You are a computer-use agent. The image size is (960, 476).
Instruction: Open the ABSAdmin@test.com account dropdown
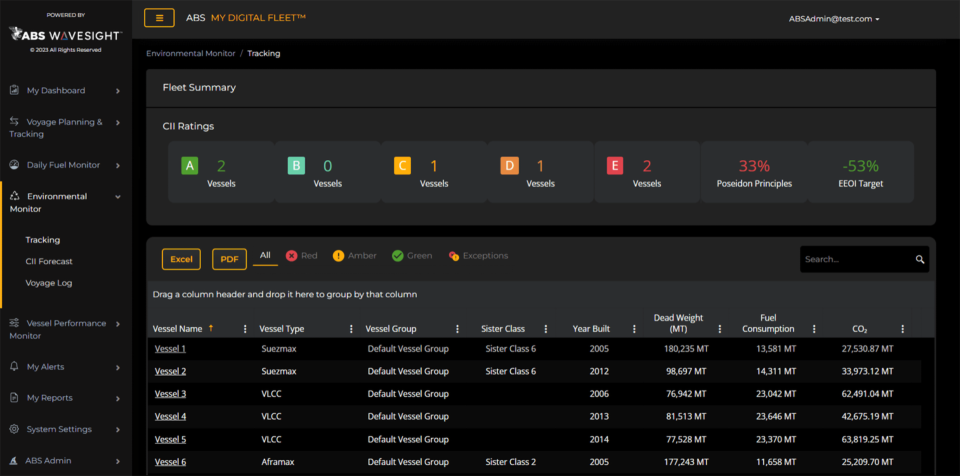(x=834, y=19)
